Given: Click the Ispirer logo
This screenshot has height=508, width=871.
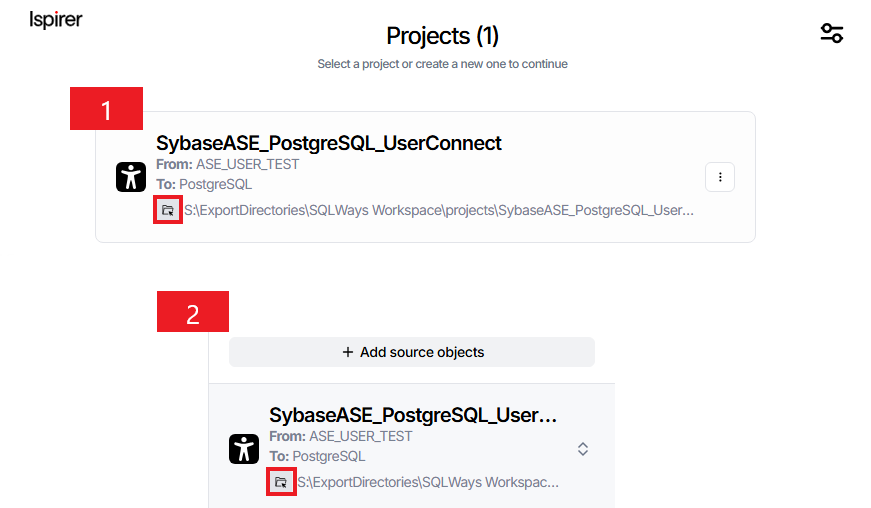Looking at the screenshot, I should (x=56, y=20).
